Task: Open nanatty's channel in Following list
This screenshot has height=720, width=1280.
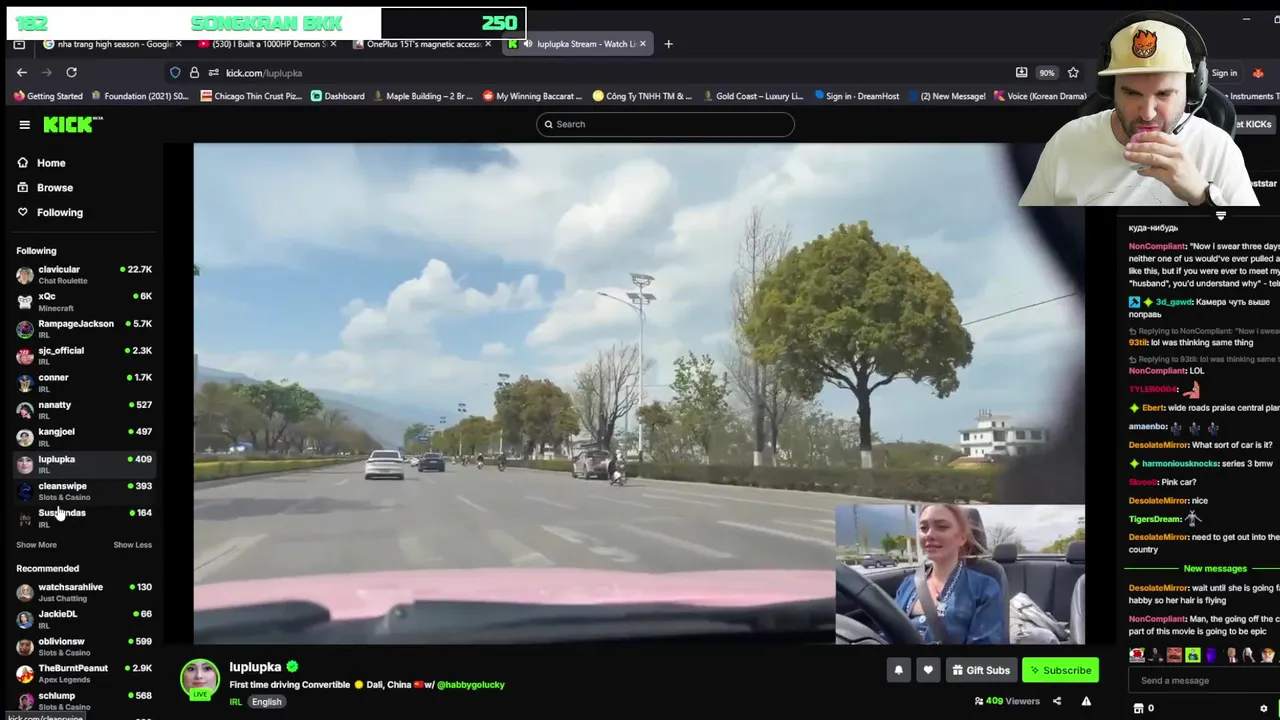Action: (x=84, y=409)
